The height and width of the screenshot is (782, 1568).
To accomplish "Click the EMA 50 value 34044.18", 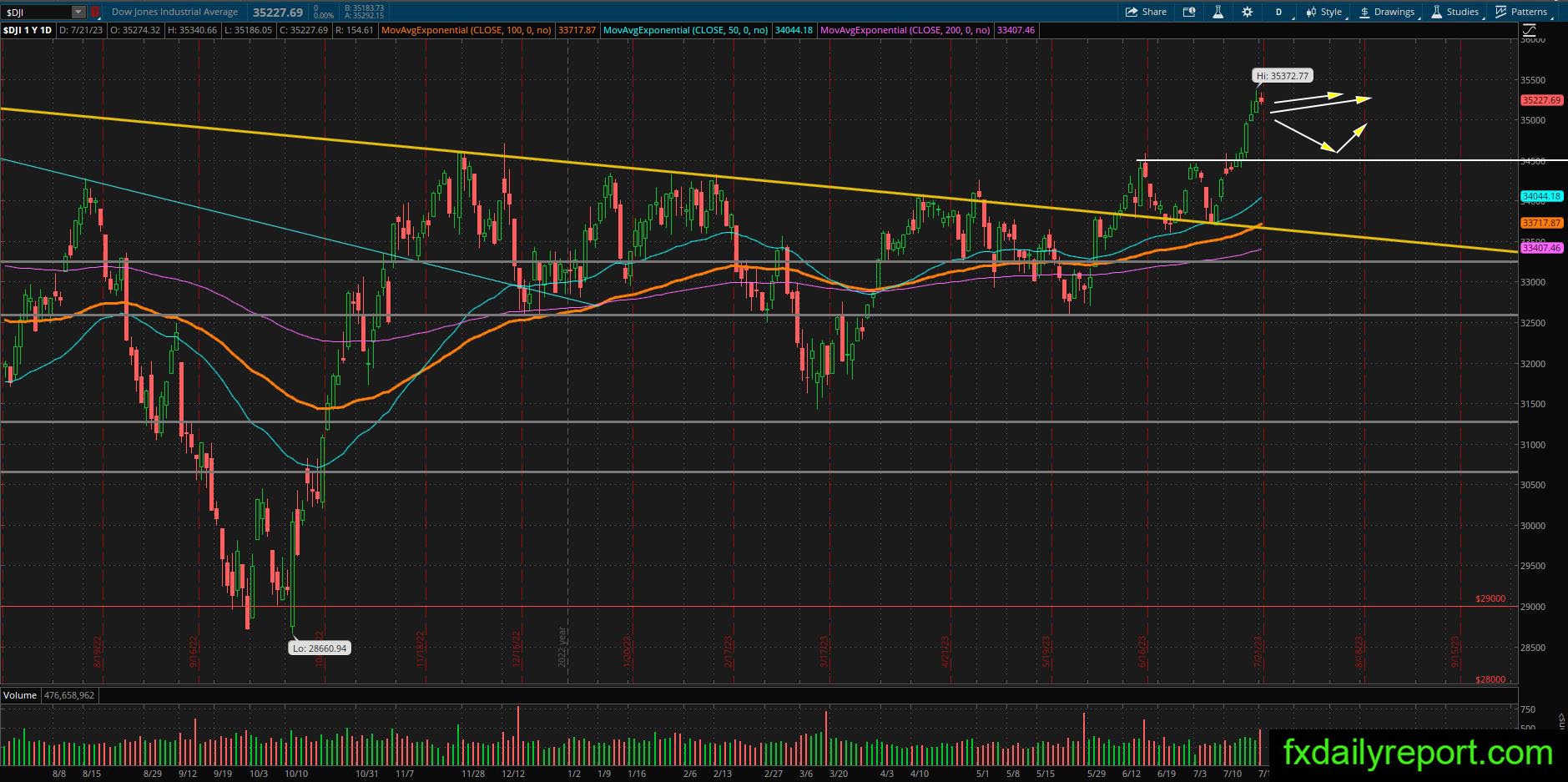I will click(x=794, y=30).
